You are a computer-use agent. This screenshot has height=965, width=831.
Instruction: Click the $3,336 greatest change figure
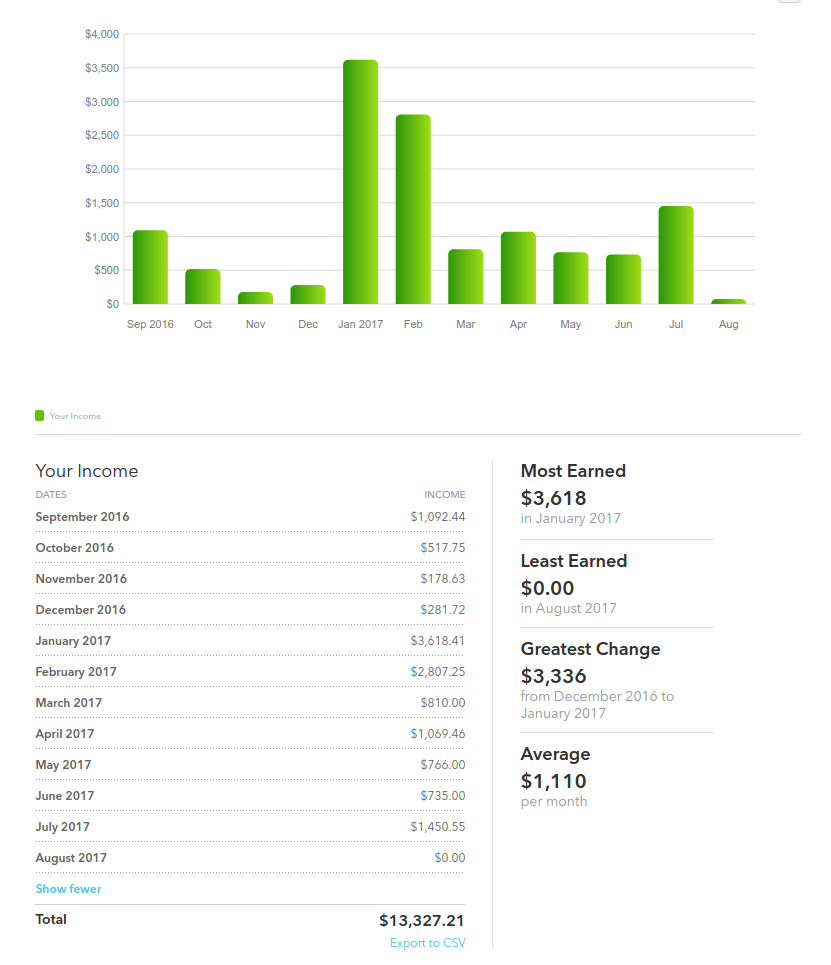pyautogui.click(x=553, y=676)
